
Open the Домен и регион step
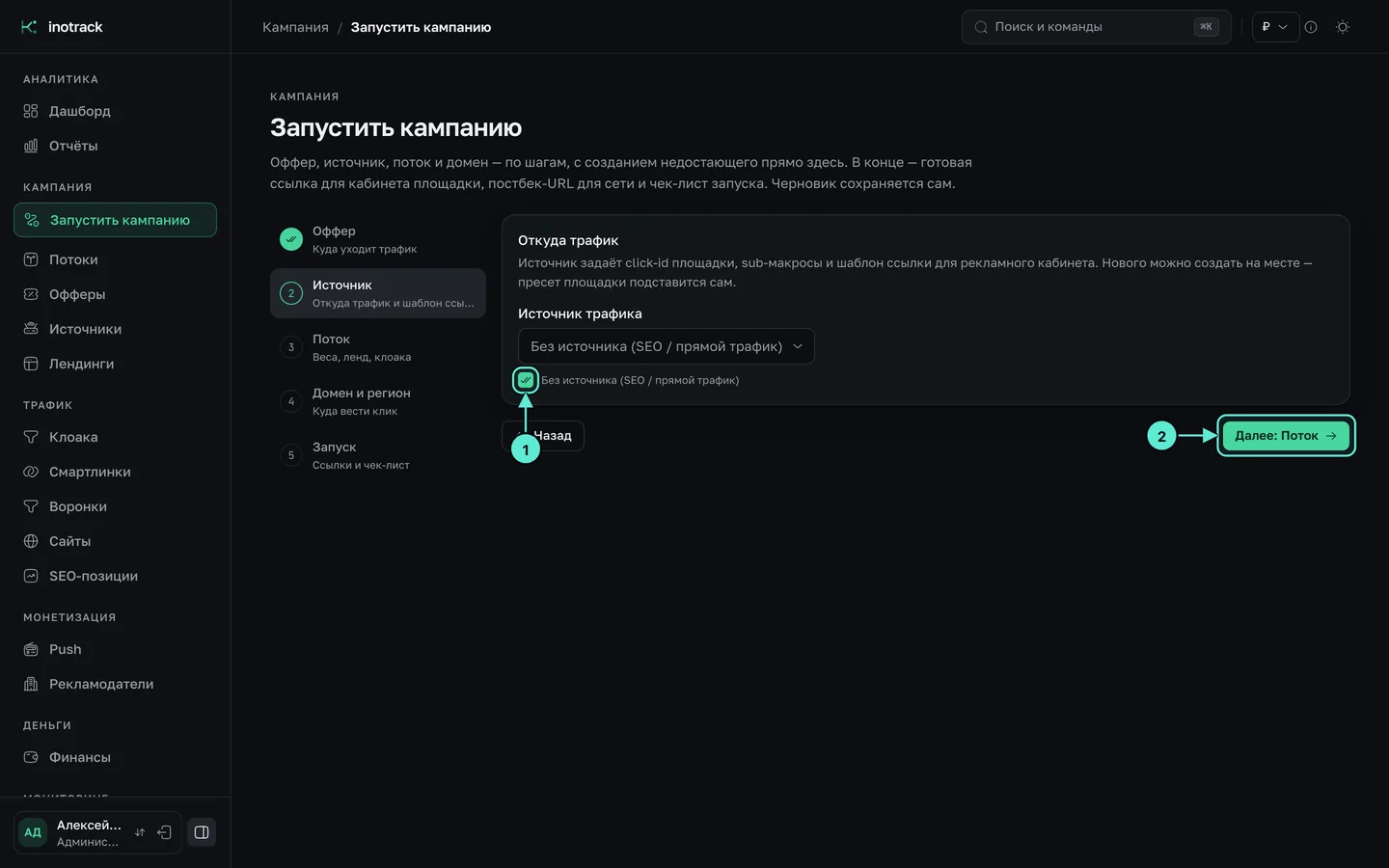pyautogui.click(x=378, y=401)
